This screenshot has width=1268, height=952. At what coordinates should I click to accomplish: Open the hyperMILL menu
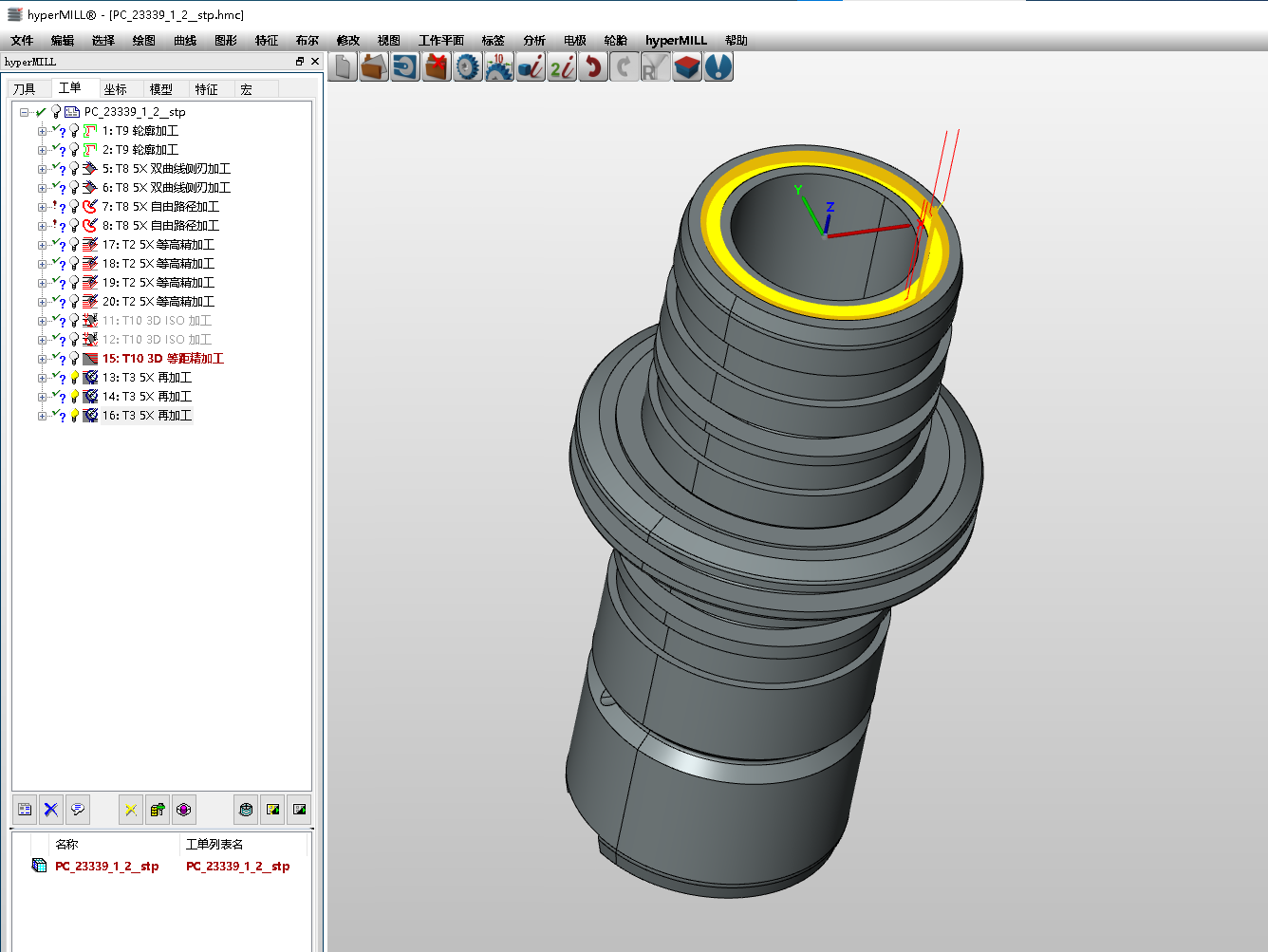point(676,41)
